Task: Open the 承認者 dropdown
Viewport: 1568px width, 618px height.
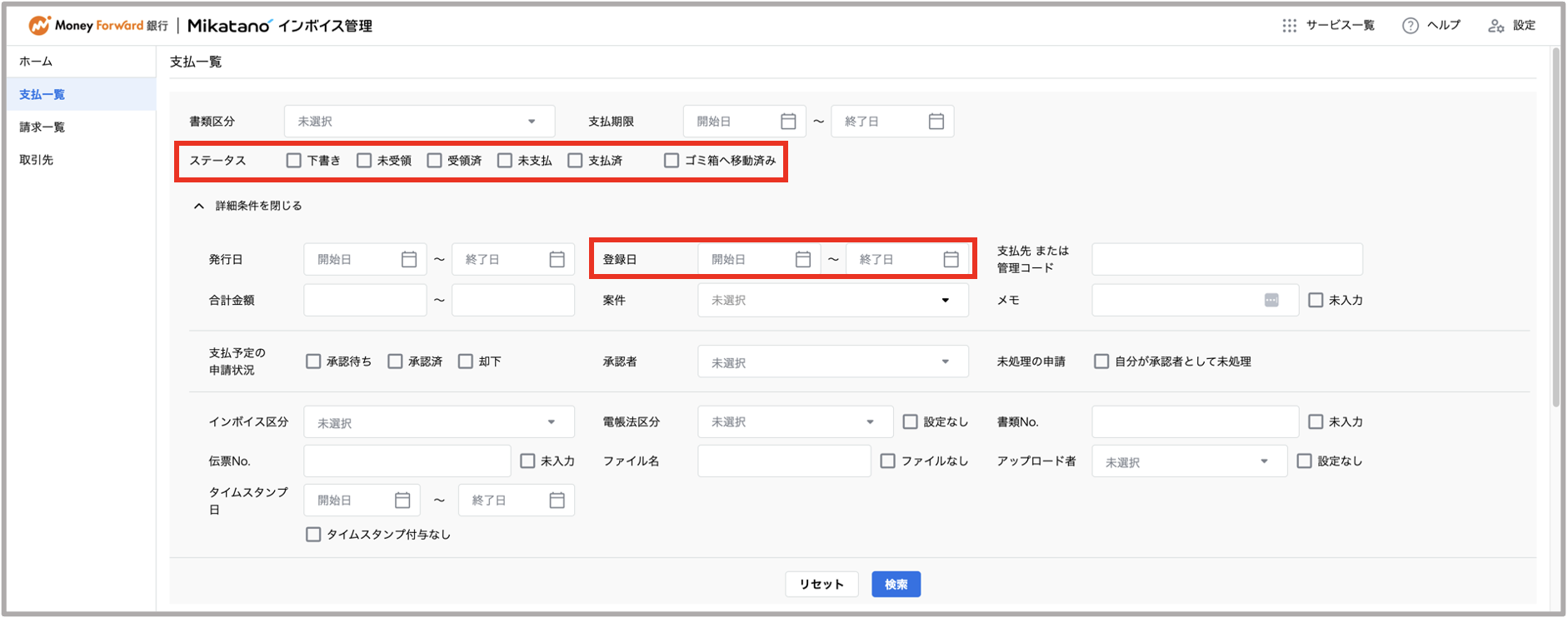Action: coord(833,361)
